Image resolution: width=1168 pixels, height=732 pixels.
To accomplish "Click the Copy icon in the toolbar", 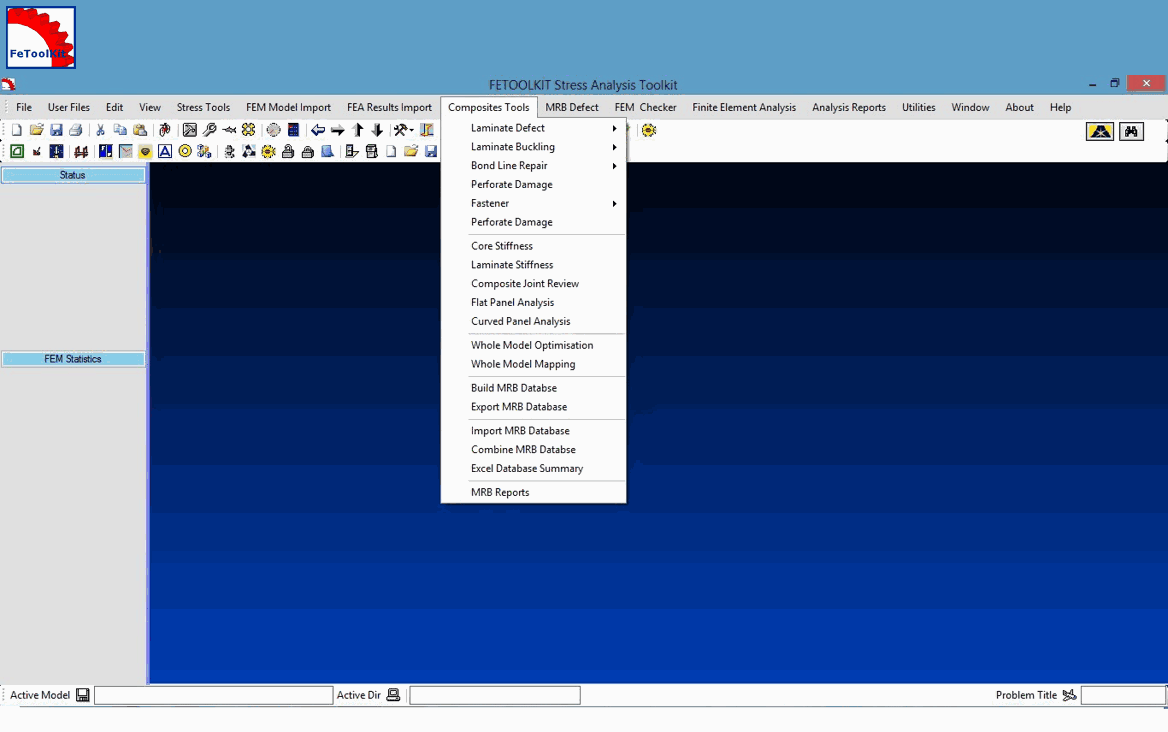I will (120, 130).
